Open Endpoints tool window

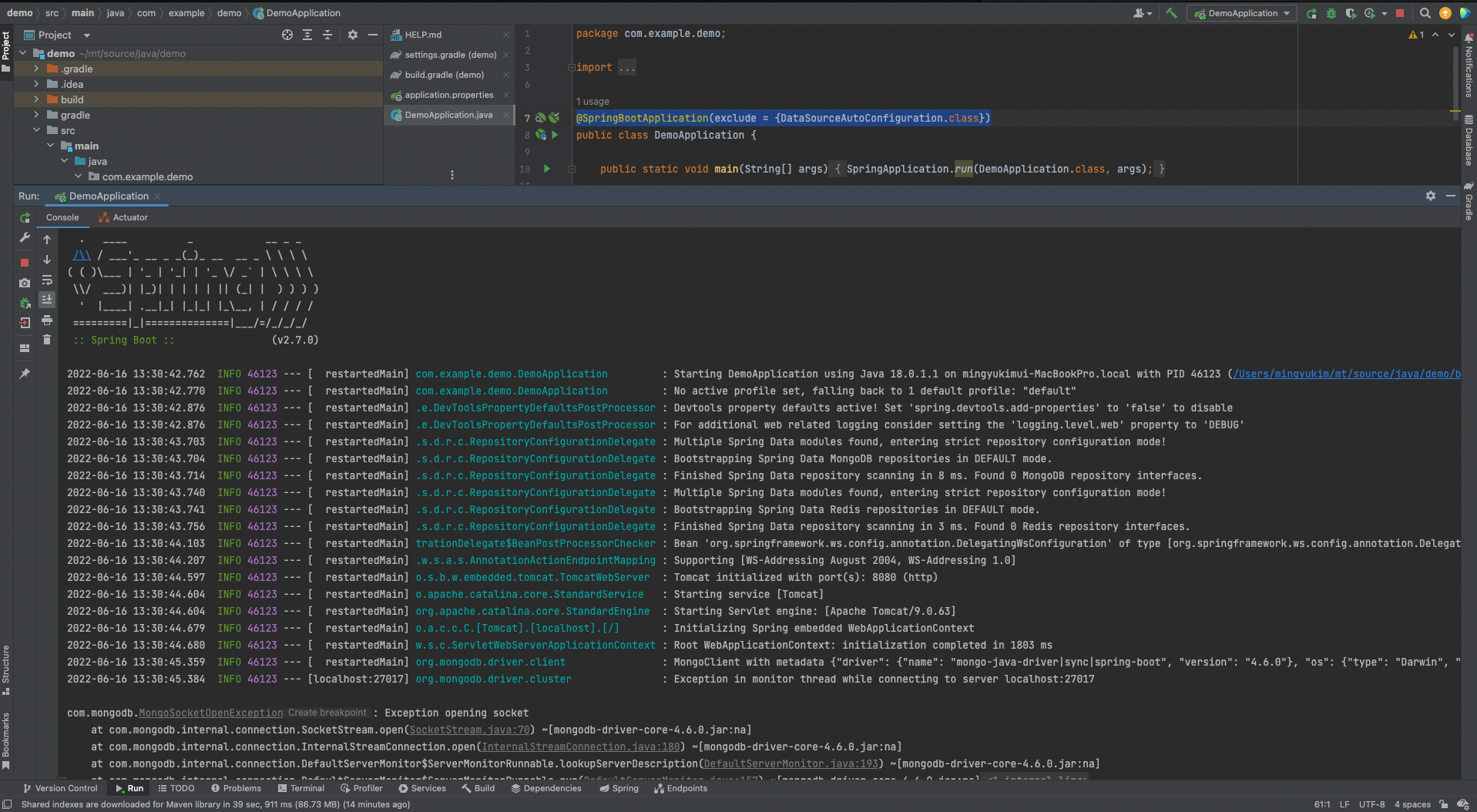680,788
